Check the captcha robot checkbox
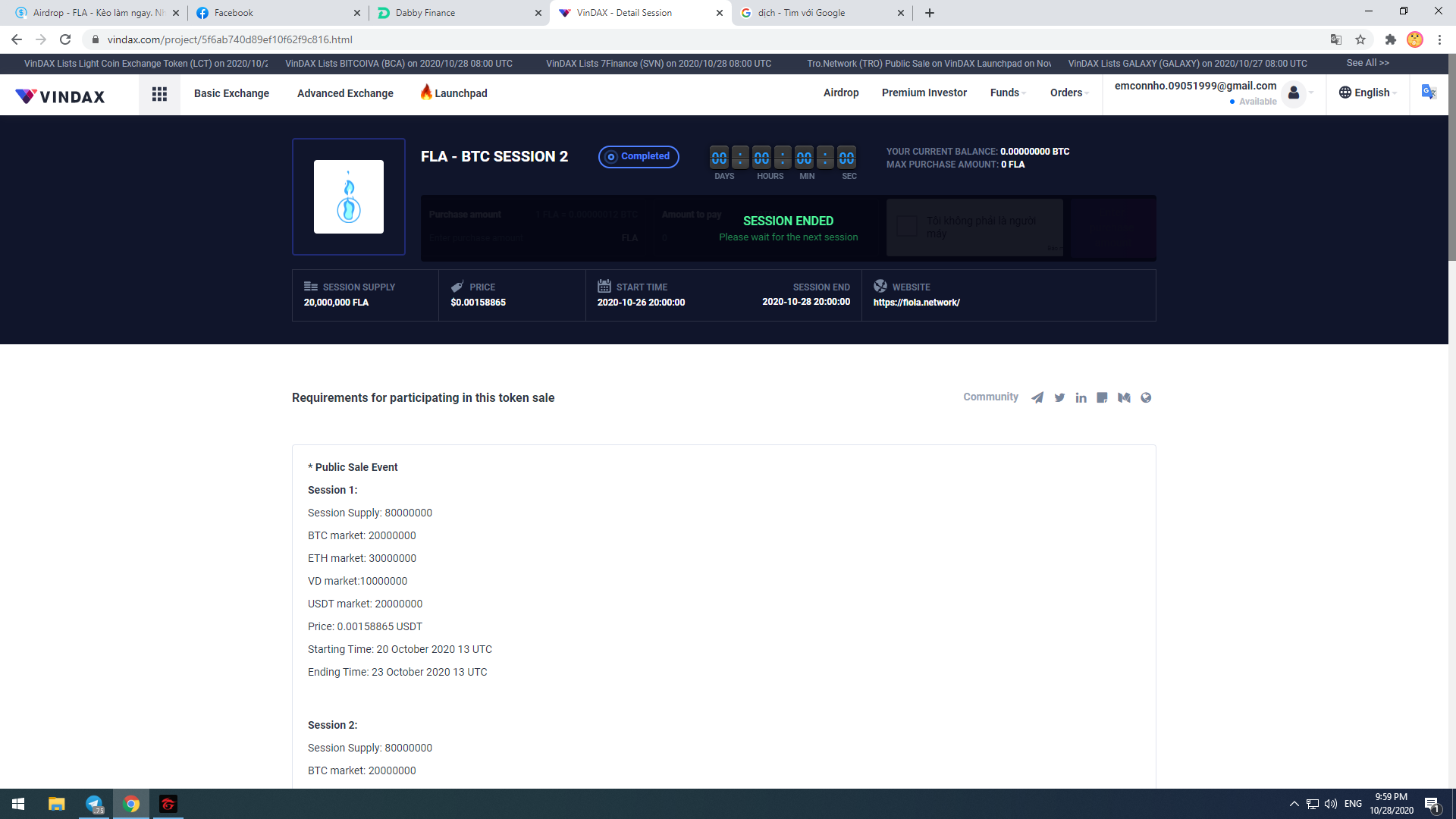 tap(907, 226)
